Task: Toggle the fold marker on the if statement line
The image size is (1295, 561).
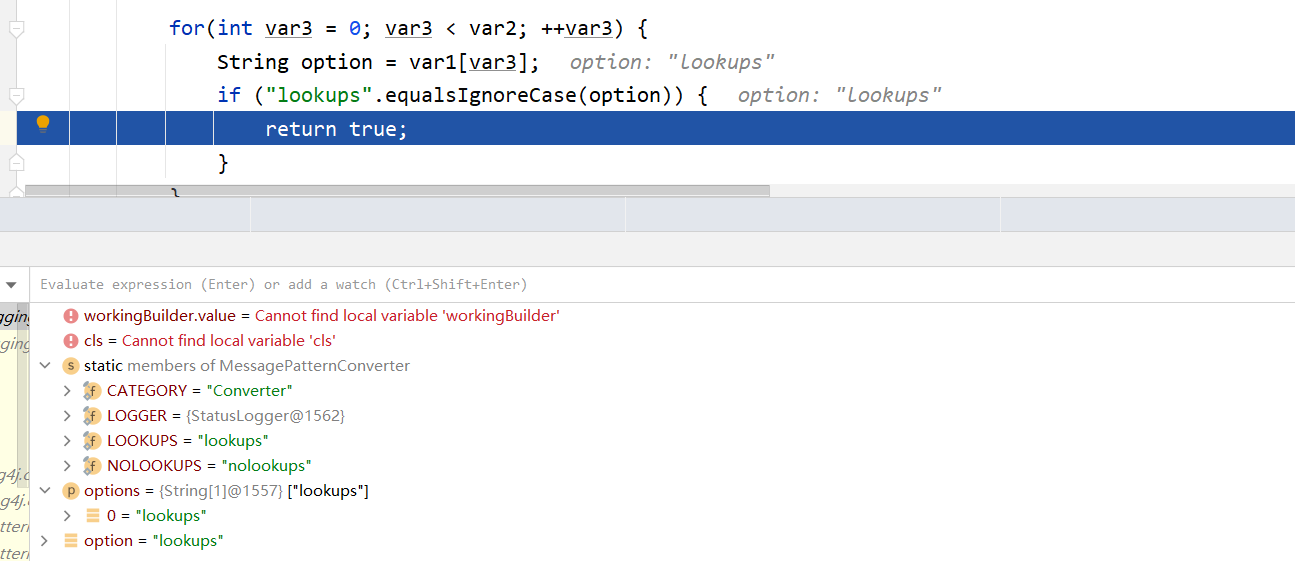Action: (x=16, y=95)
